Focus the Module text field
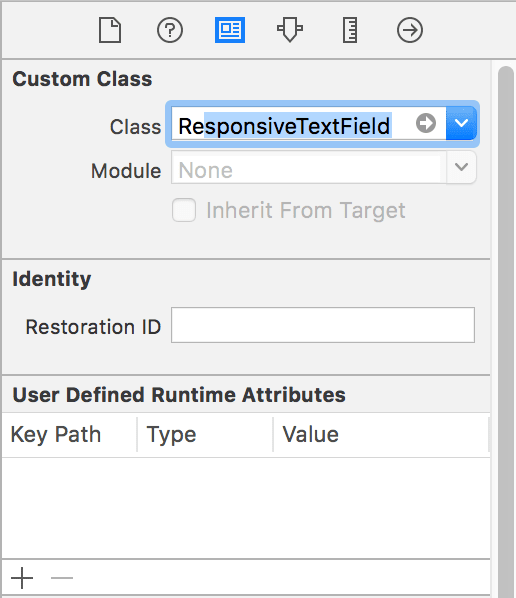Screen dimensions: 516x598 pyautogui.click(x=308, y=167)
